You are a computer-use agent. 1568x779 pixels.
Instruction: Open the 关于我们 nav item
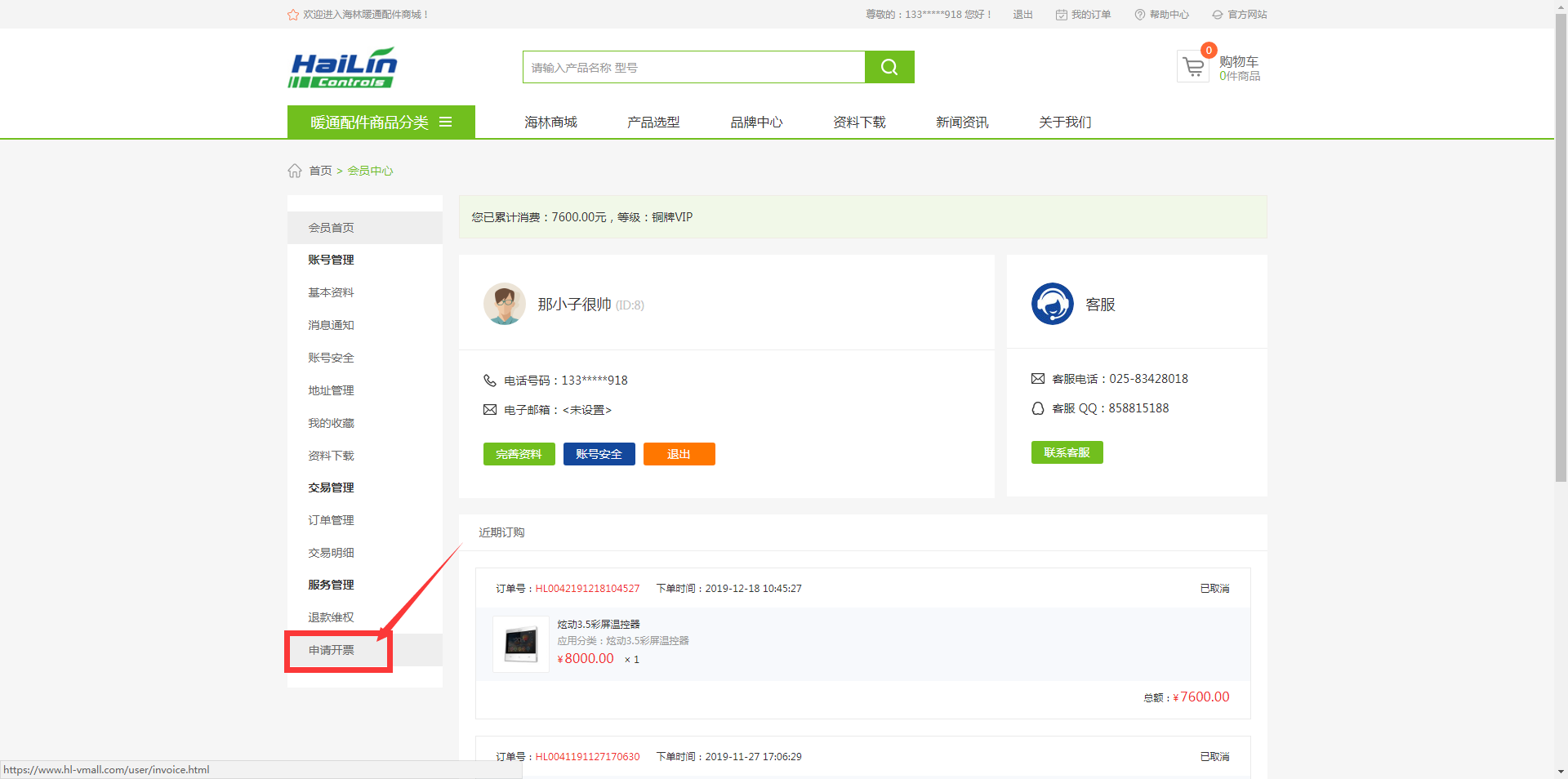pyautogui.click(x=1065, y=122)
